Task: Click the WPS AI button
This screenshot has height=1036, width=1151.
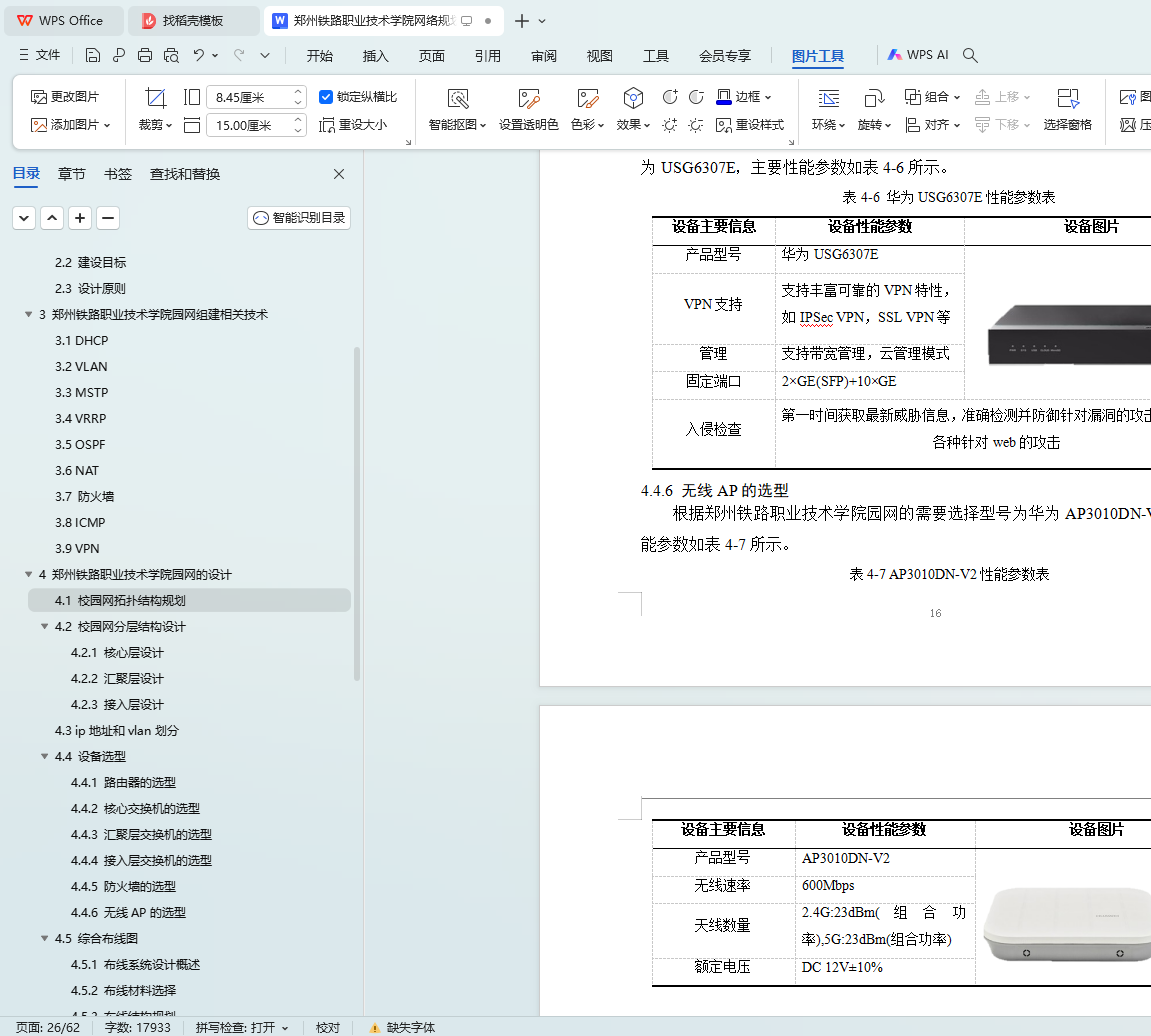Action: click(x=918, y=55)
